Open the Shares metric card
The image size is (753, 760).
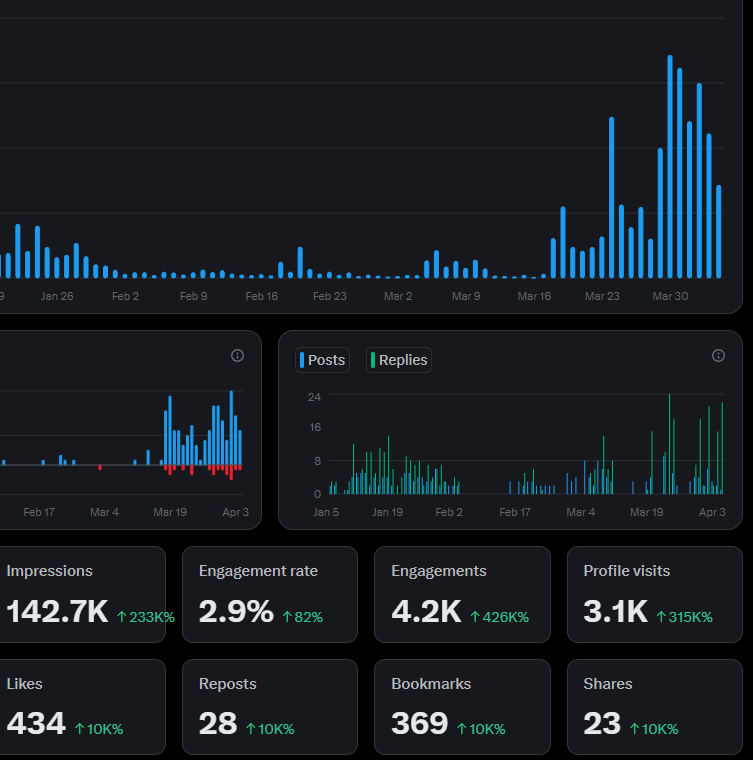[655, 707]
